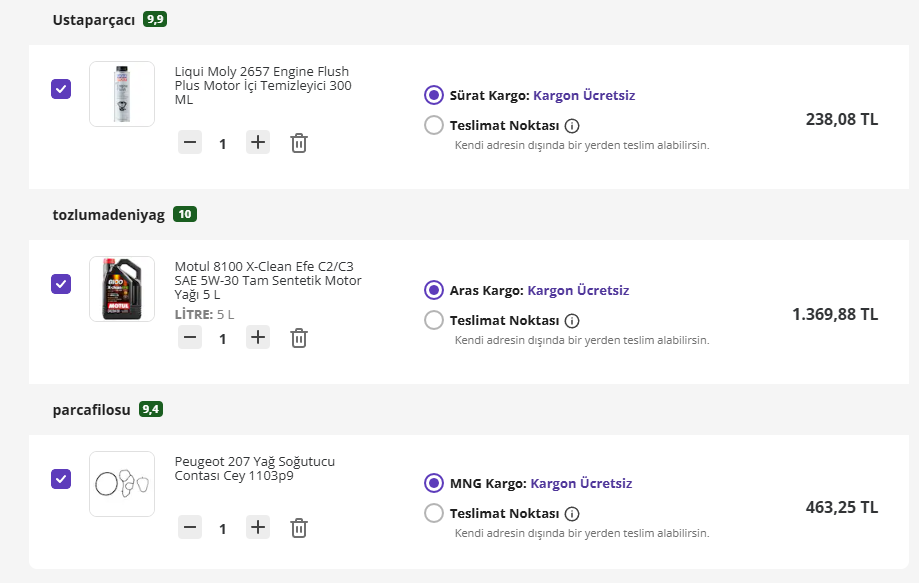The image size is (919, 583).
Task: Toggle the Peugeot 207 gasket checkbox
Action: coord(61,478)
